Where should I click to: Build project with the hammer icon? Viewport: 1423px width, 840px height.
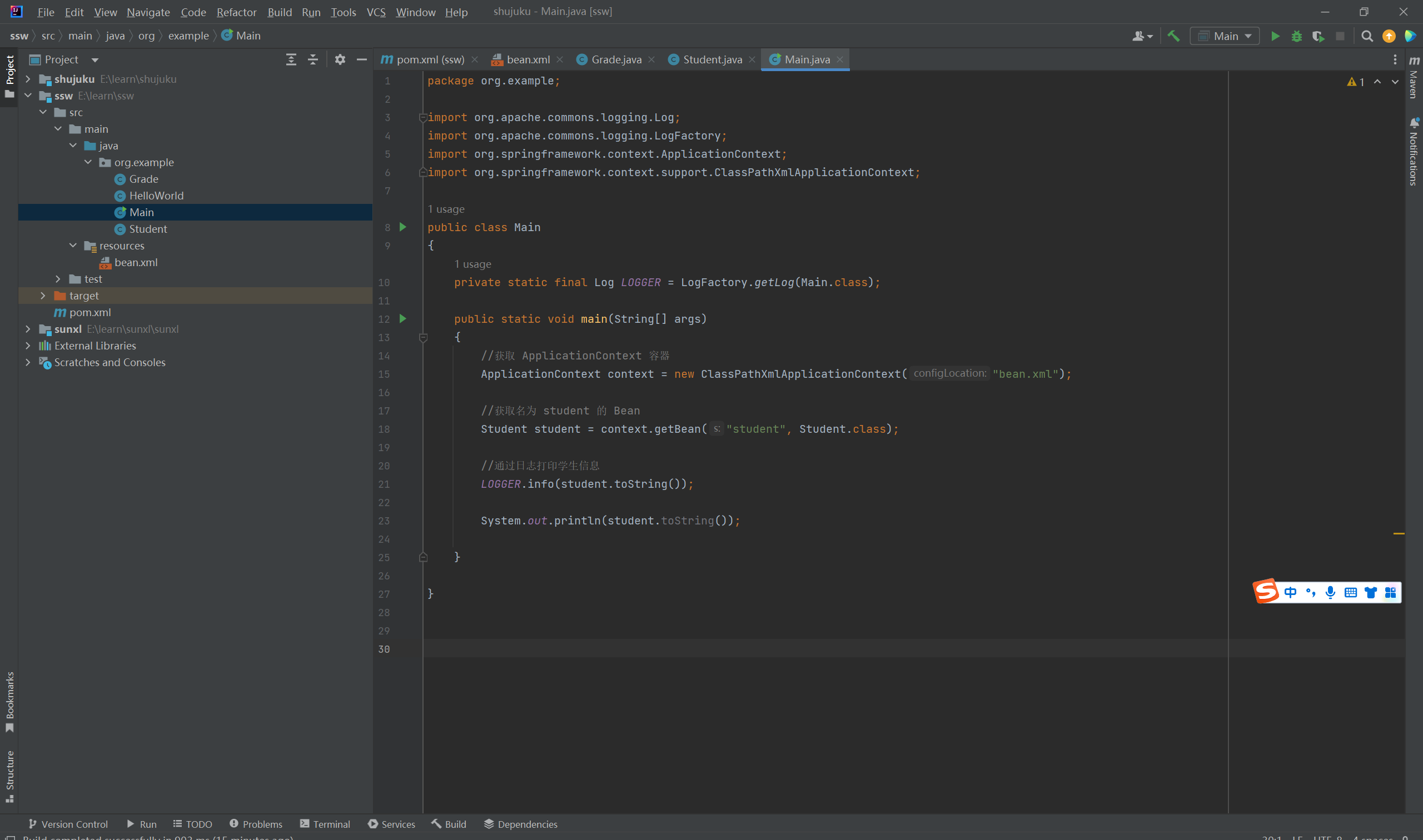[x=1173, y=36]
